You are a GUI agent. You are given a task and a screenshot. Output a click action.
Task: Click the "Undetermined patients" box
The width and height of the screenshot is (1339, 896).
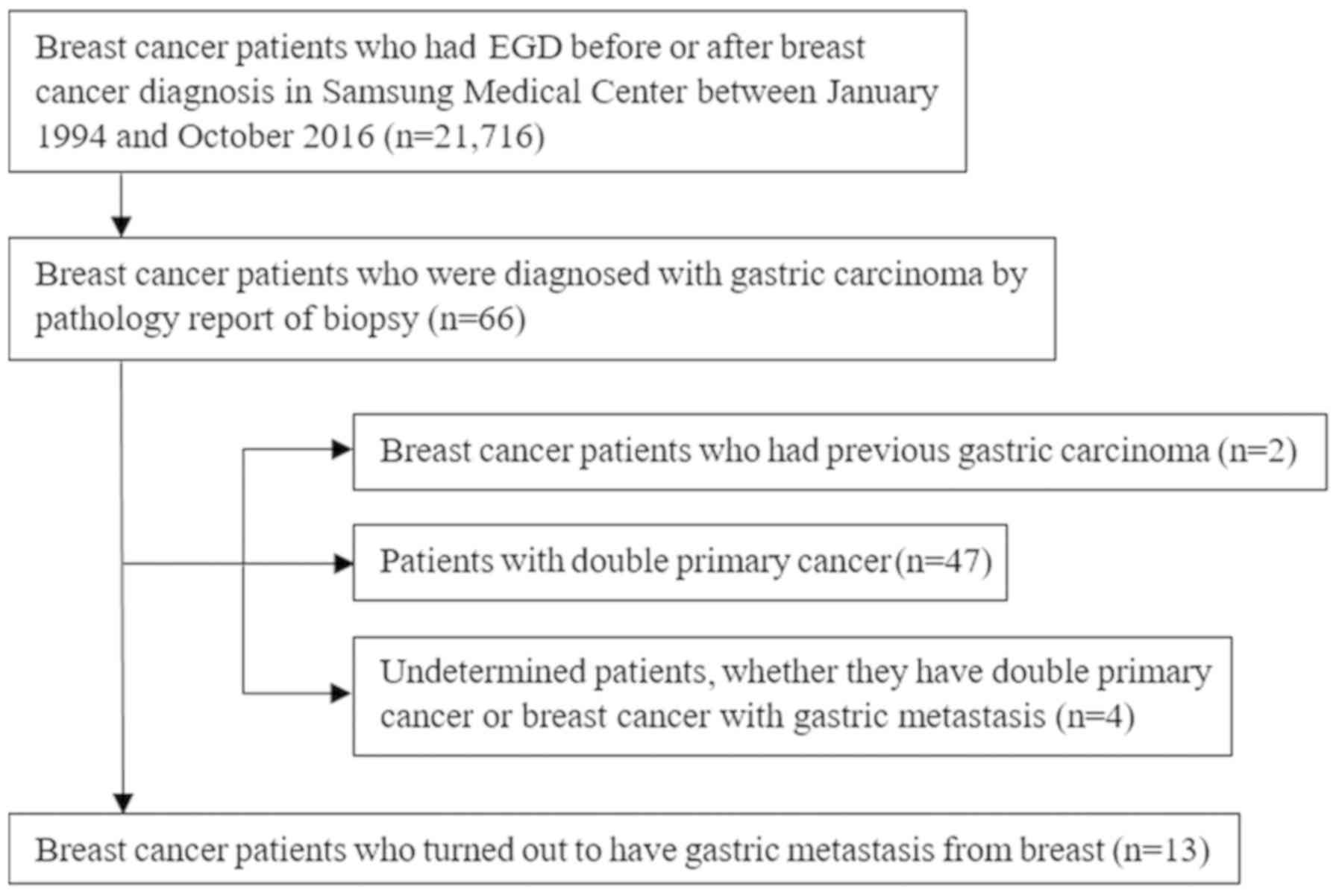pos(791,695)
